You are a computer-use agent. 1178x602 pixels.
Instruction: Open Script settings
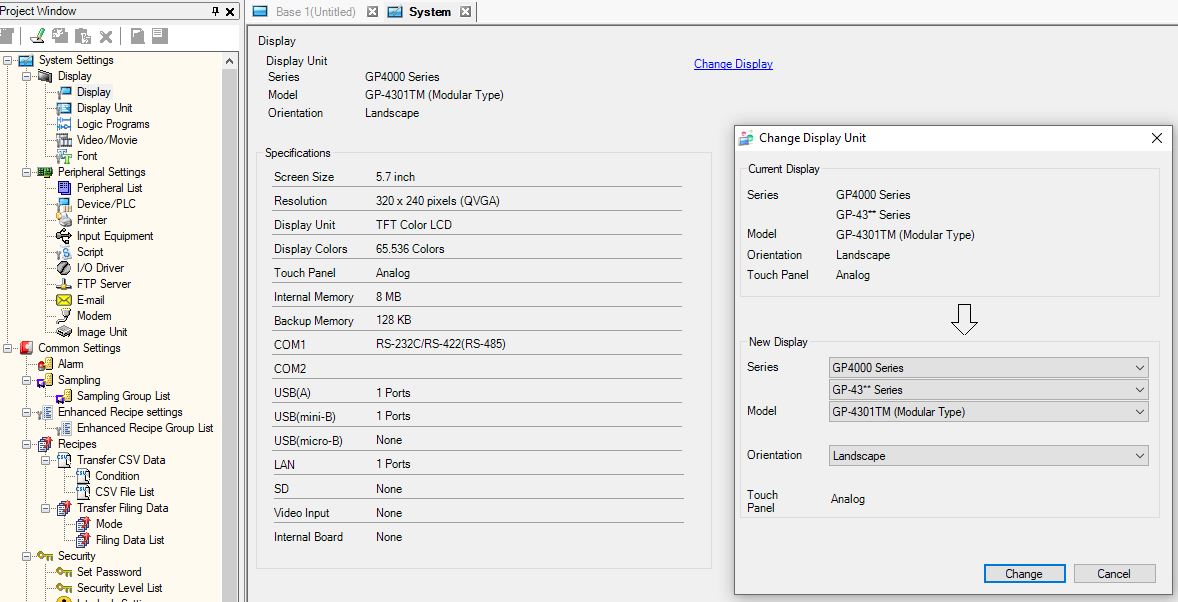90,252
